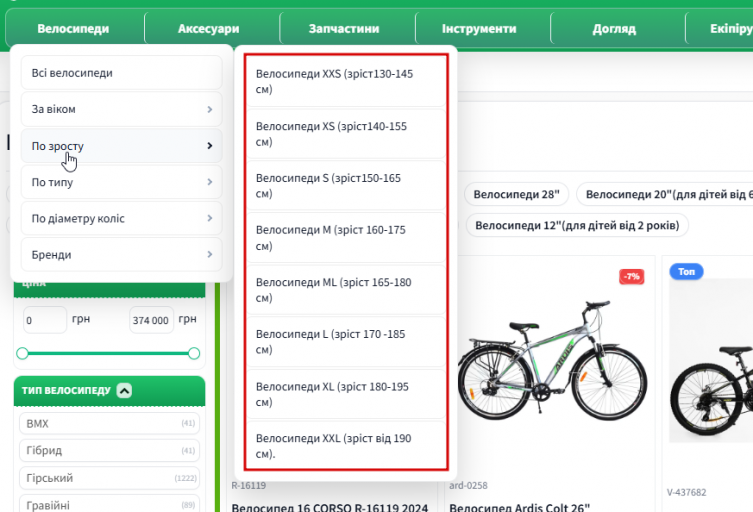Expand По типу submenu arrow
Screen dimensions: 753x512
pos(209,182)
